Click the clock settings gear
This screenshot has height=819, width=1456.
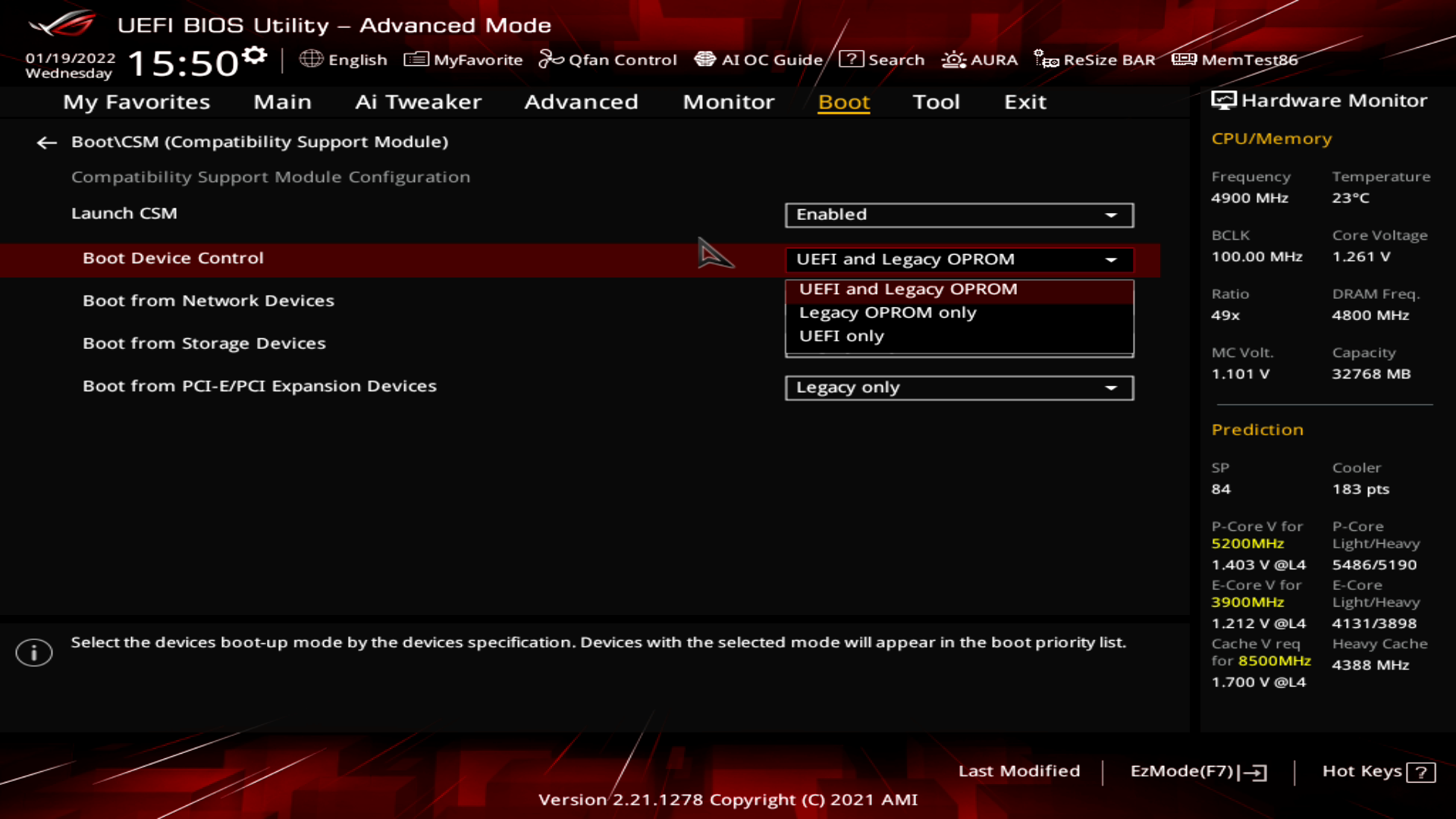click(254, 53)
